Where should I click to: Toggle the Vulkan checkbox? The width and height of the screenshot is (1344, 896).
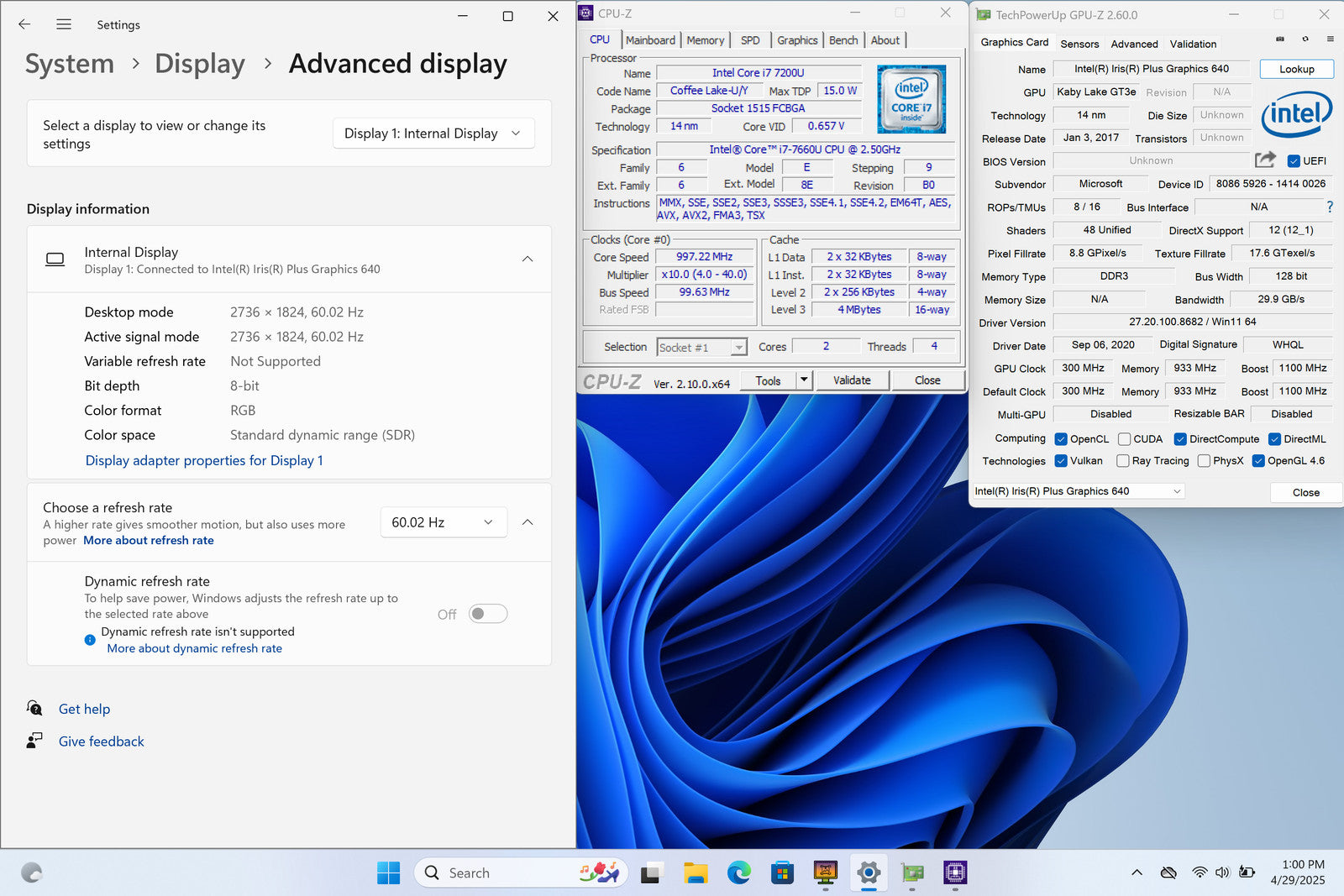(1061, 461)
